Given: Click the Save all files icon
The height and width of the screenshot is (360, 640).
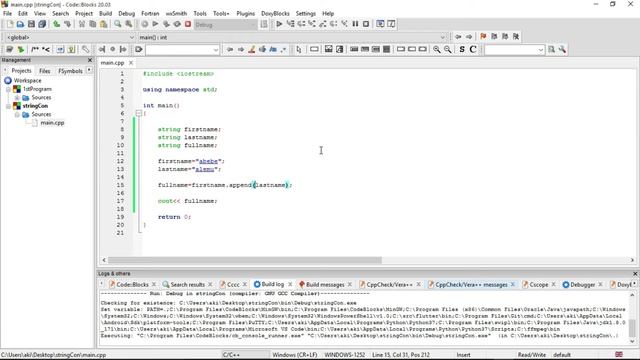Looking at the screenshot, I should click(42, 24).
